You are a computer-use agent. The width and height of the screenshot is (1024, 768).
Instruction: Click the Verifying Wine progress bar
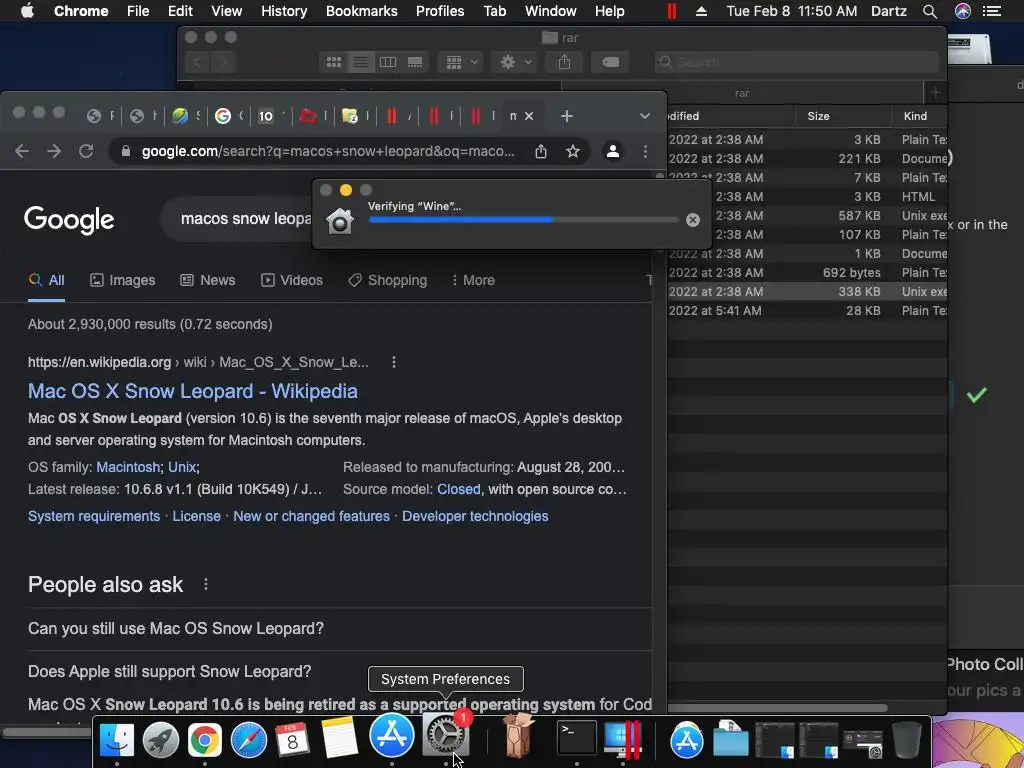[x=523, y=220]
